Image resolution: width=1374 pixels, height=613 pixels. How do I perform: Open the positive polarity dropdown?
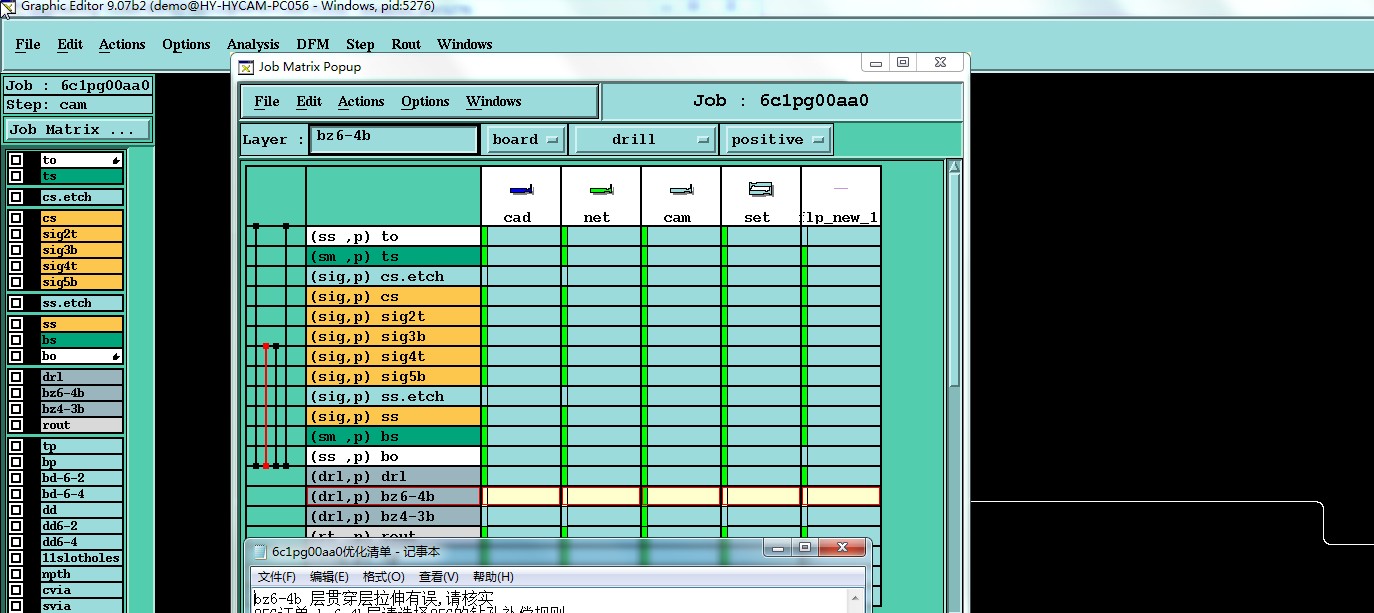pos(777,140)
